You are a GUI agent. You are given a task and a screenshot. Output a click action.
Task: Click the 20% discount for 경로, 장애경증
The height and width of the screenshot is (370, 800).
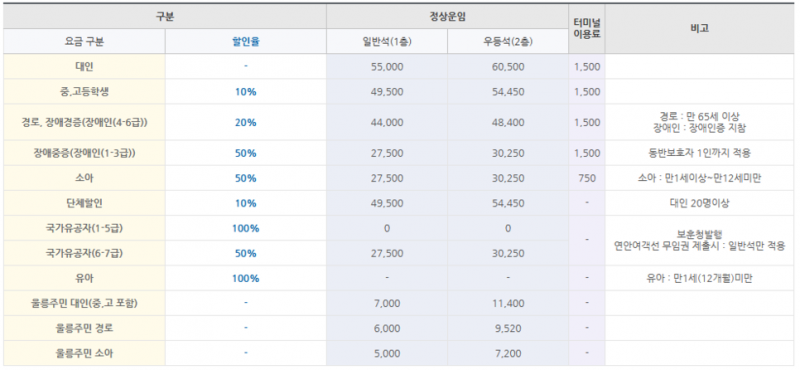(245, 122)
